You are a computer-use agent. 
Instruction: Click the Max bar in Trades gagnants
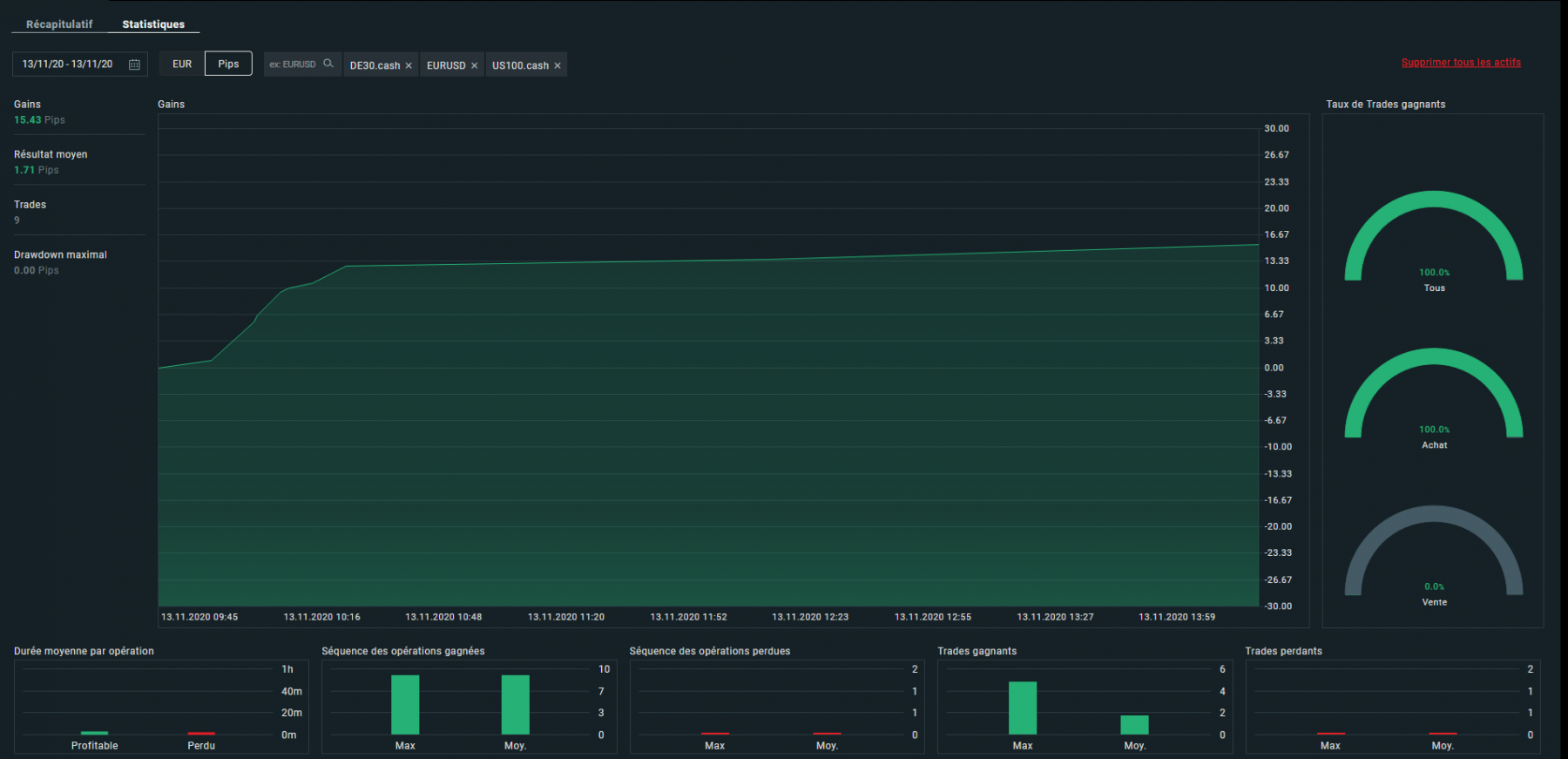1023,708
